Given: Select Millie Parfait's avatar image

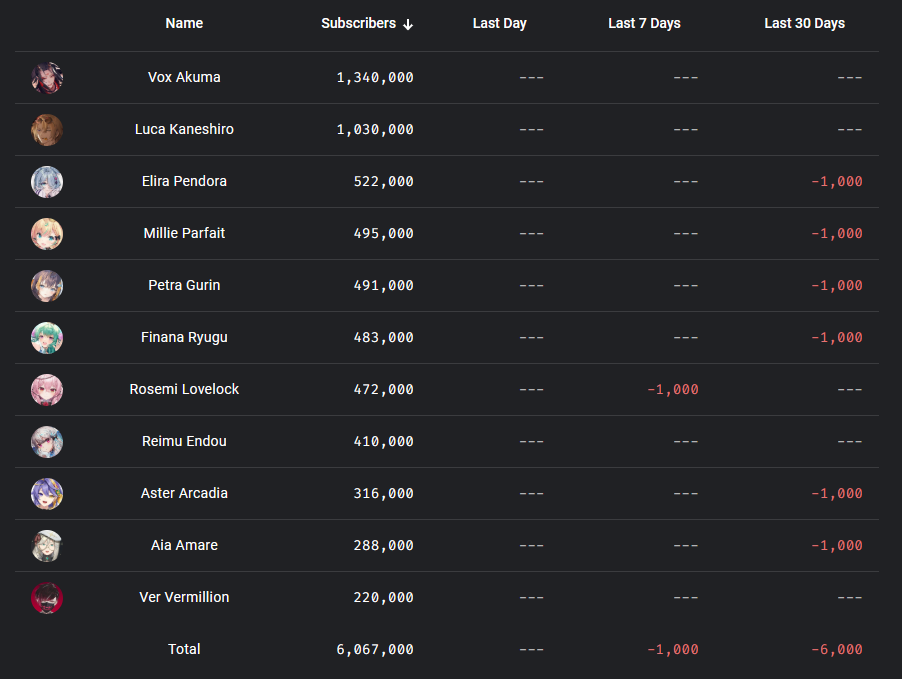Looking at the screenshot, I should pos(47,234).
